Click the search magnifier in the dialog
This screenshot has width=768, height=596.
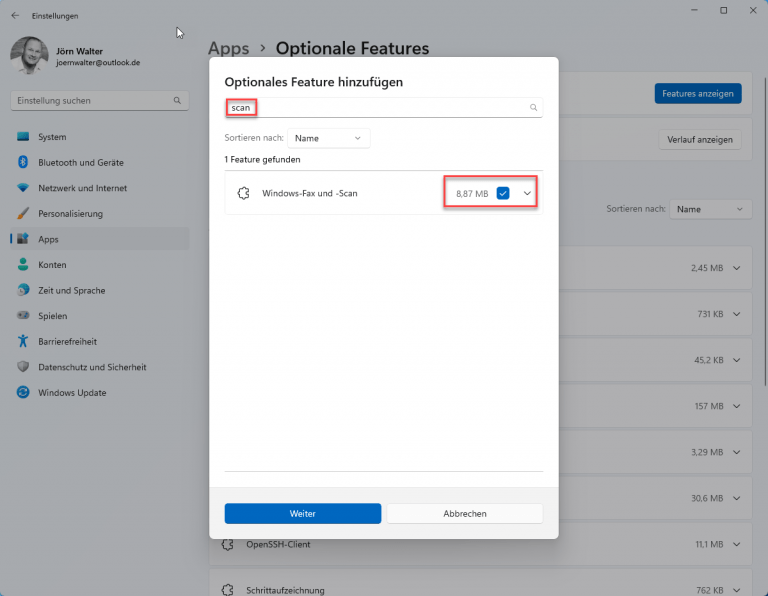pyautogui.click(x=533, y=107)
